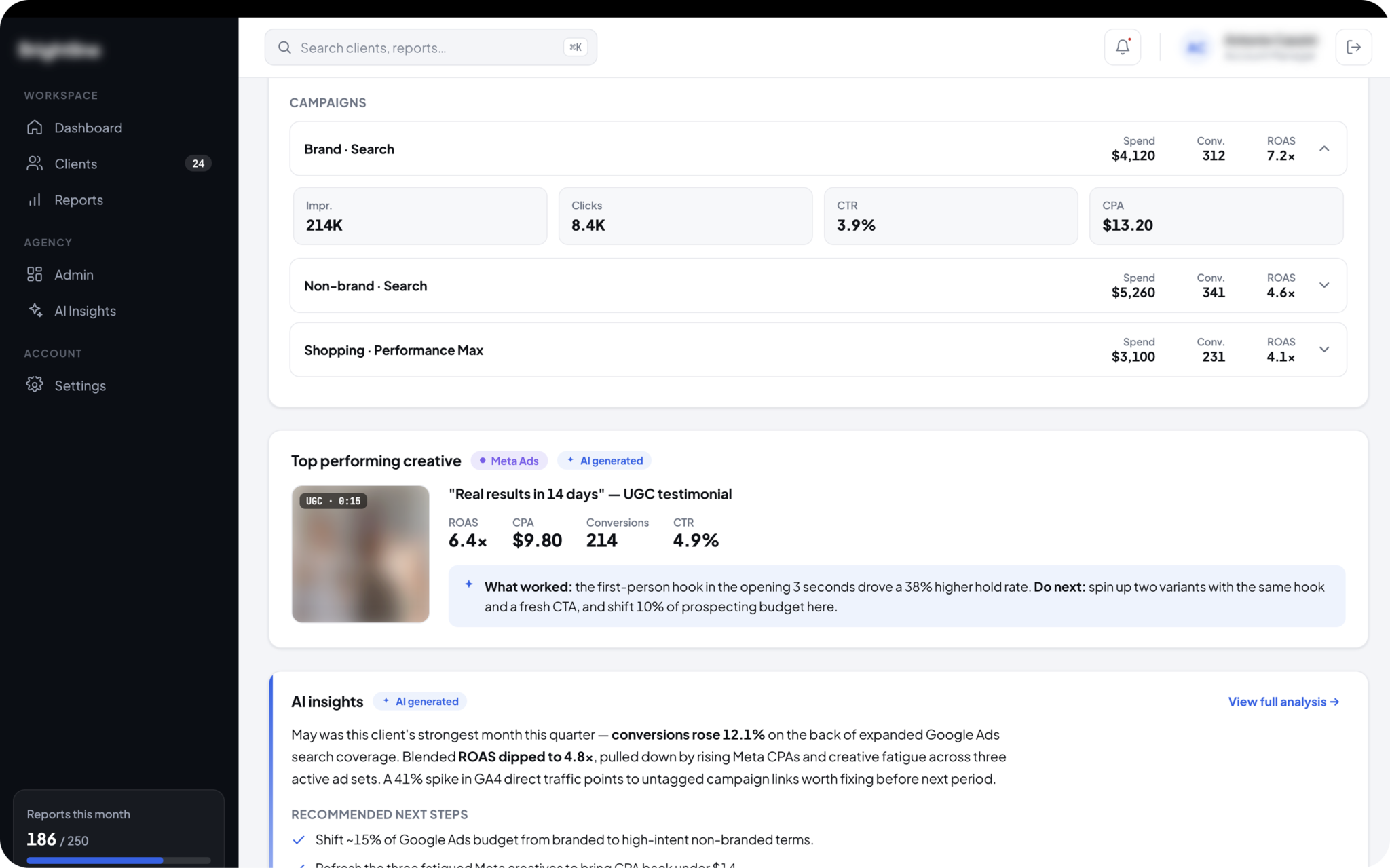Select Admin in the sidebar
This screenshot has height=868, width=1390.
[119, 274]
